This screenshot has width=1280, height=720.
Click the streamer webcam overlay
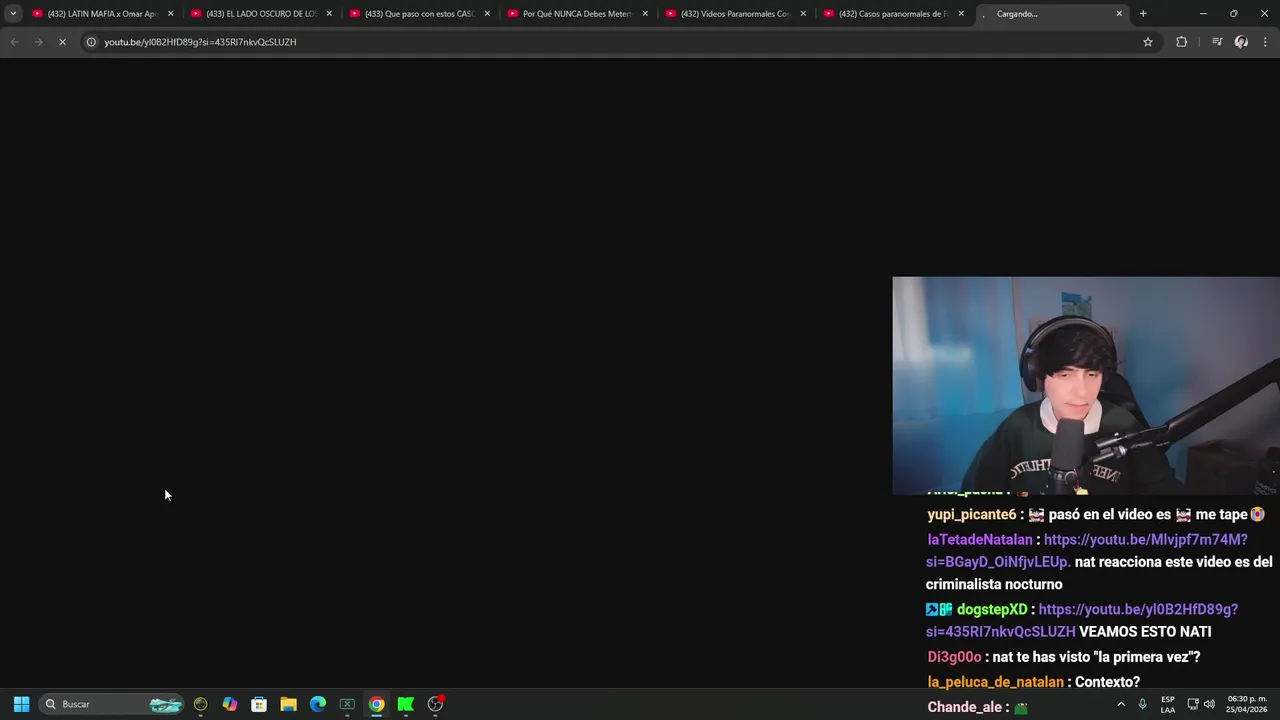[1086, 386]
